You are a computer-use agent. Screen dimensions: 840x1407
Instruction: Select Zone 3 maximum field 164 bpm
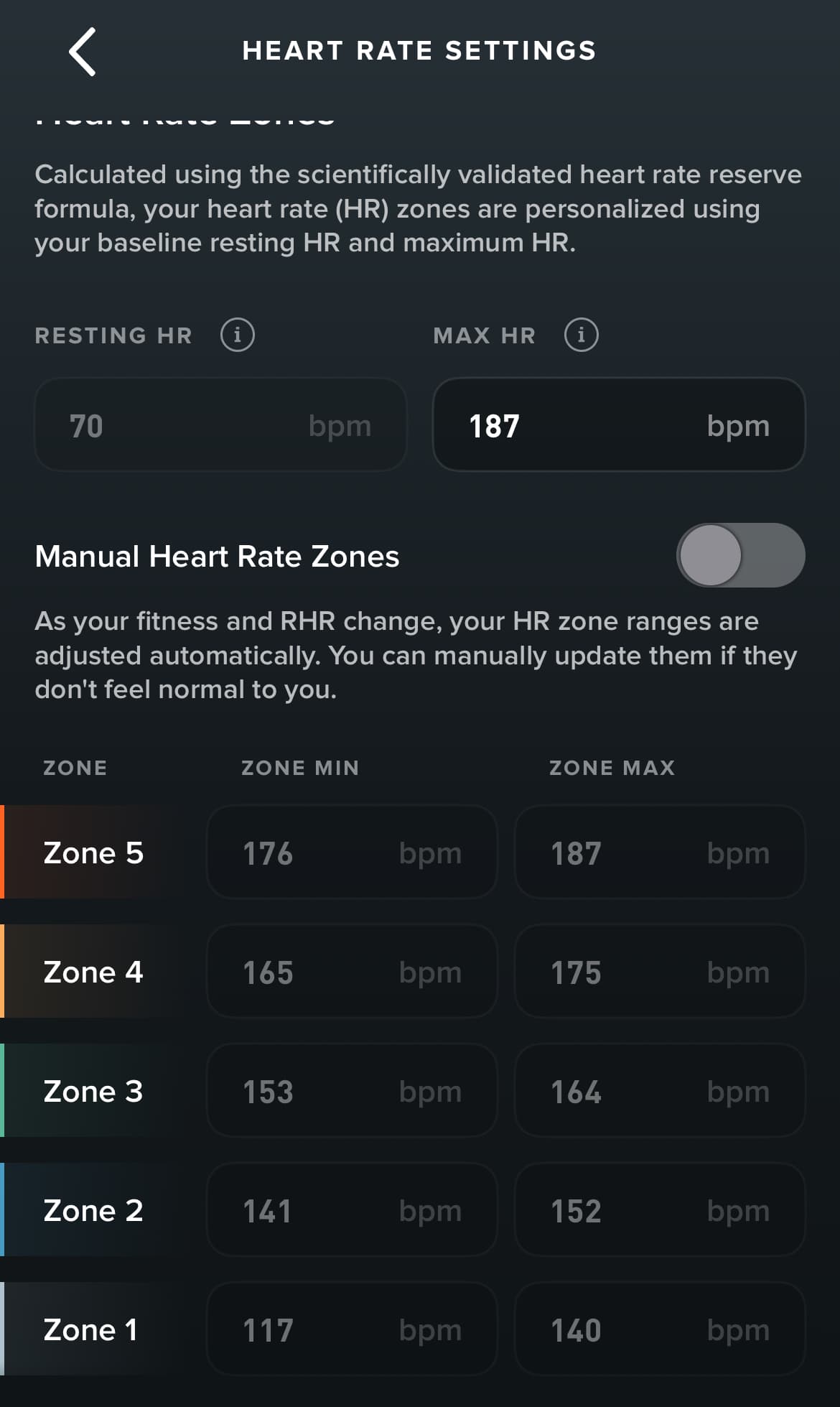(660, 1091)
